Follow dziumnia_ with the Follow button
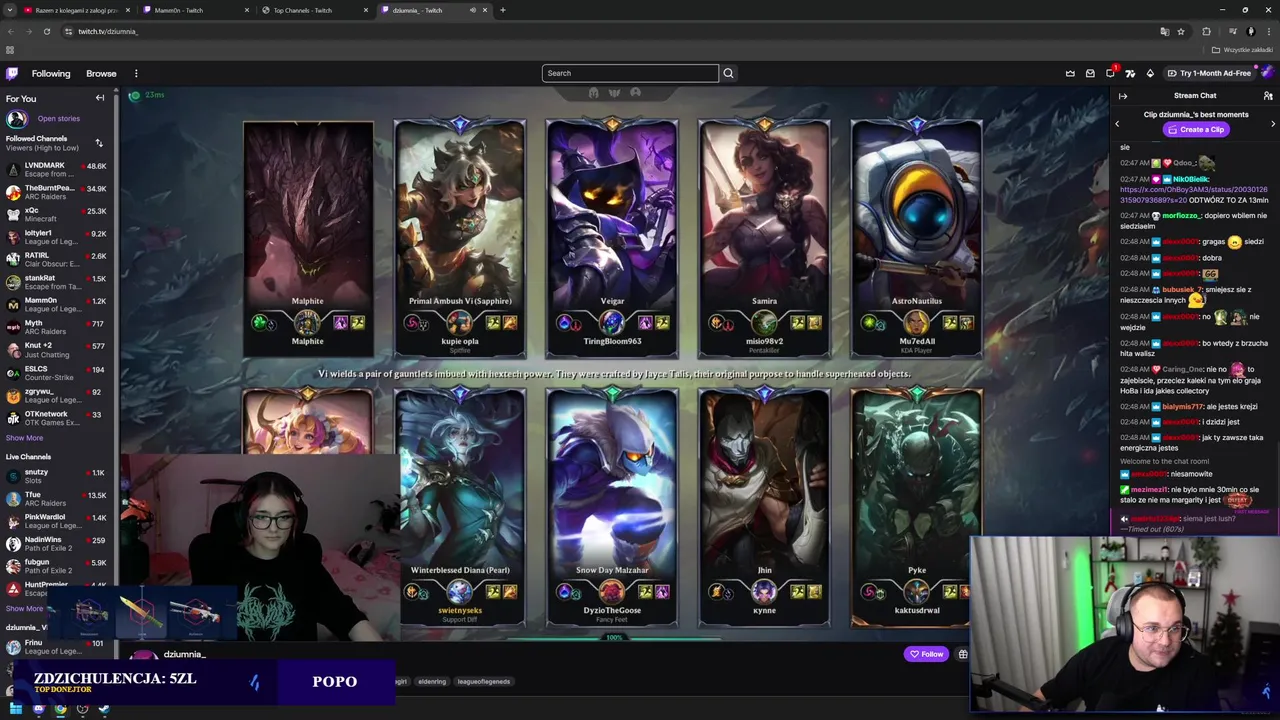Image resolution: width=1280 pixels, height=720 pixels. pos(926,654)
